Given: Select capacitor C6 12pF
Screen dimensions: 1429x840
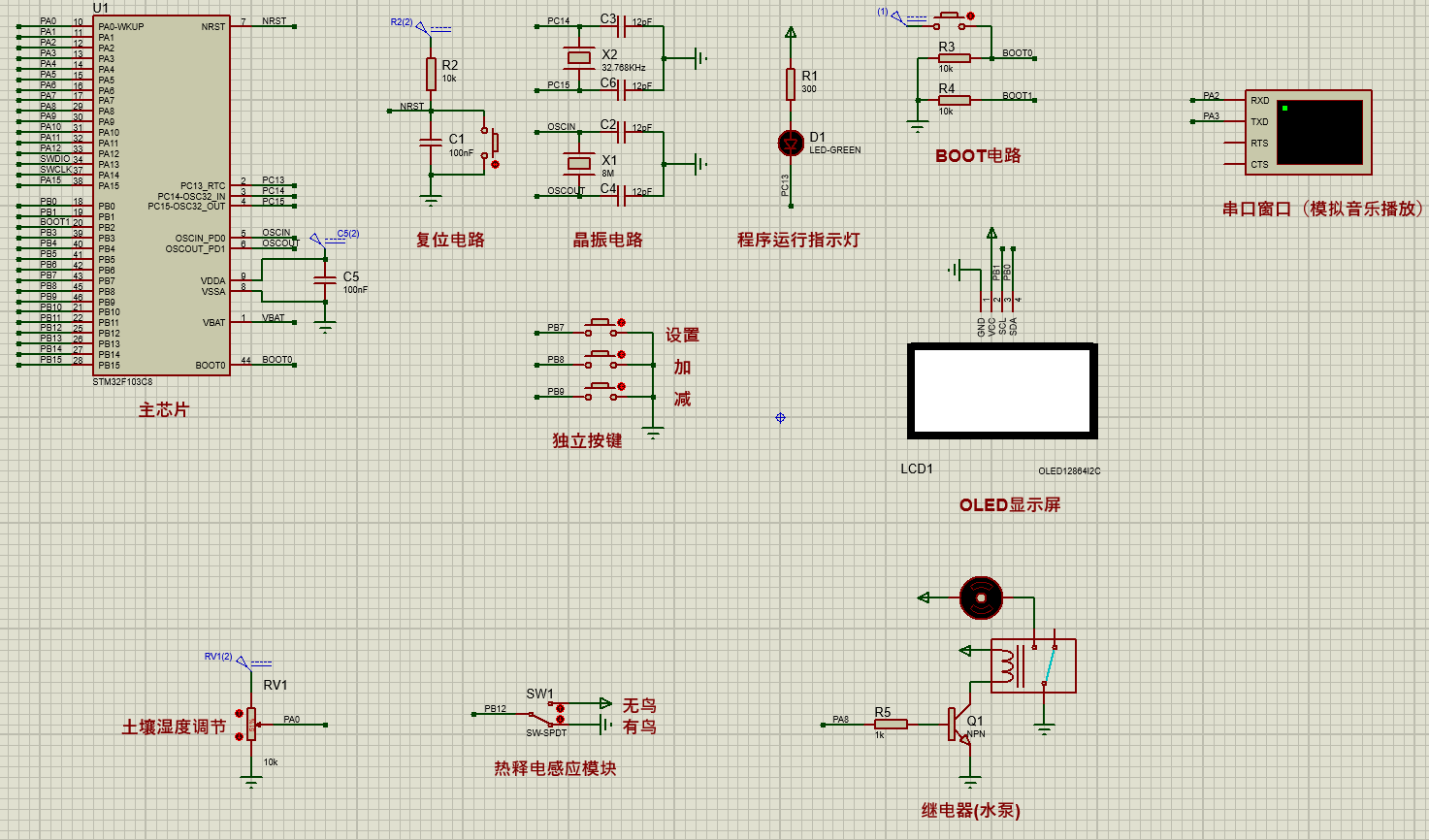Looking at the screenshot, I should [621, 90].
